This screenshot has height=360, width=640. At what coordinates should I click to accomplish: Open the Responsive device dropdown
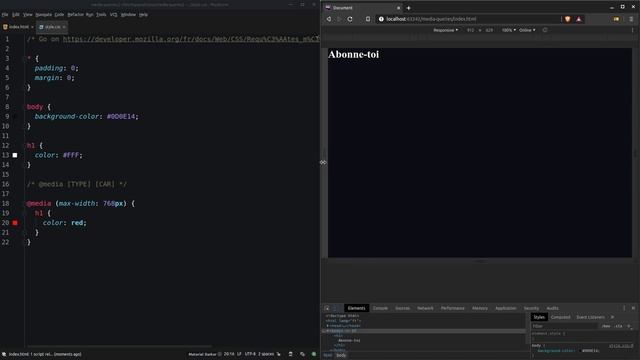[x=445, y=30]
